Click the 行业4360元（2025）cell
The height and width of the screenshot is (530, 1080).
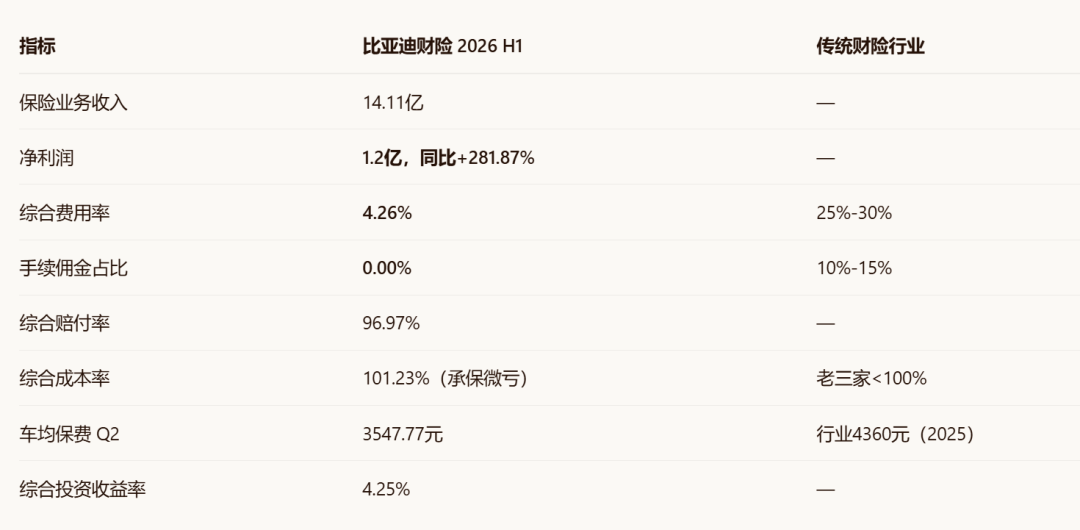(x=895, y=434)
